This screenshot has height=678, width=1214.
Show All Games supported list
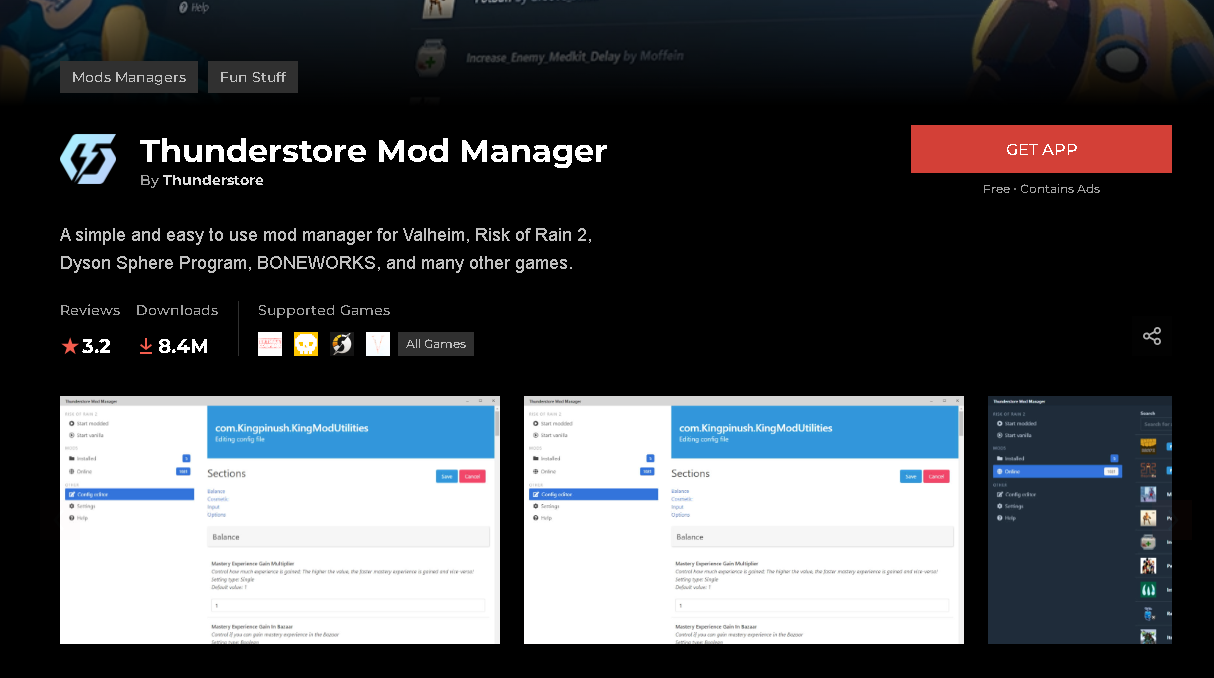[436, 344]
